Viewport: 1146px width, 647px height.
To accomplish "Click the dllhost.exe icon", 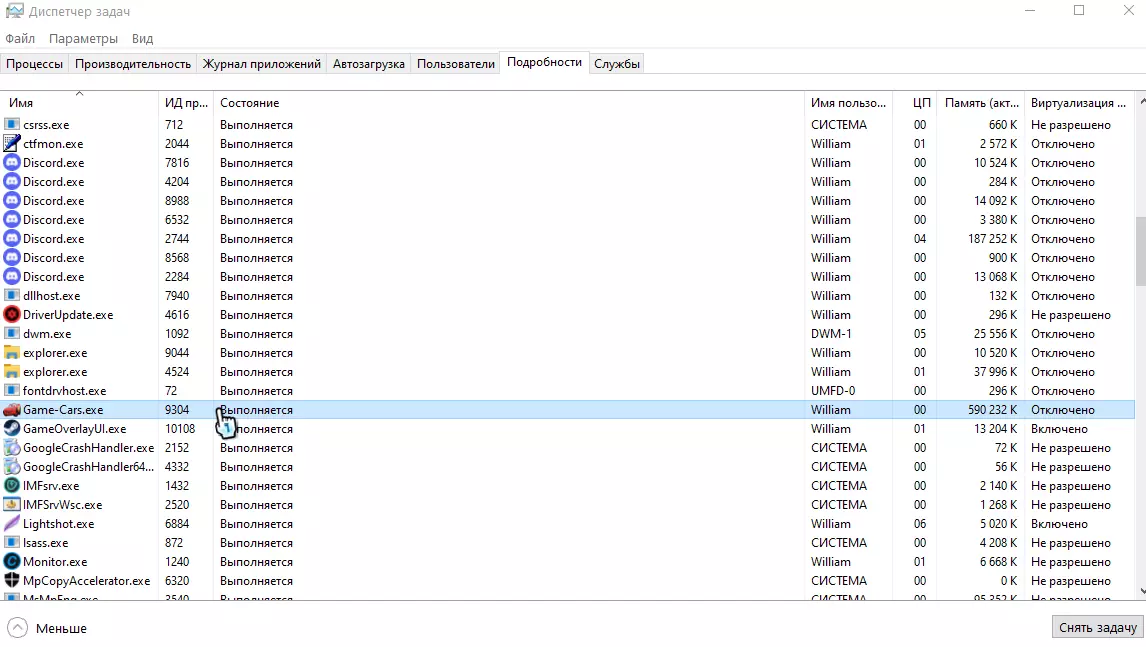I will point(12,296).
